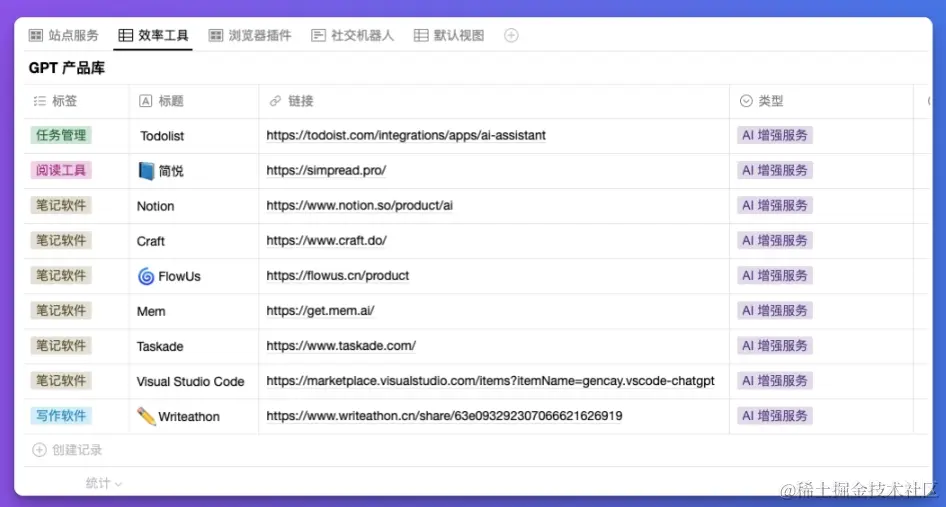Click the FlowUs title text
The image size is (946, 507).
179,276
